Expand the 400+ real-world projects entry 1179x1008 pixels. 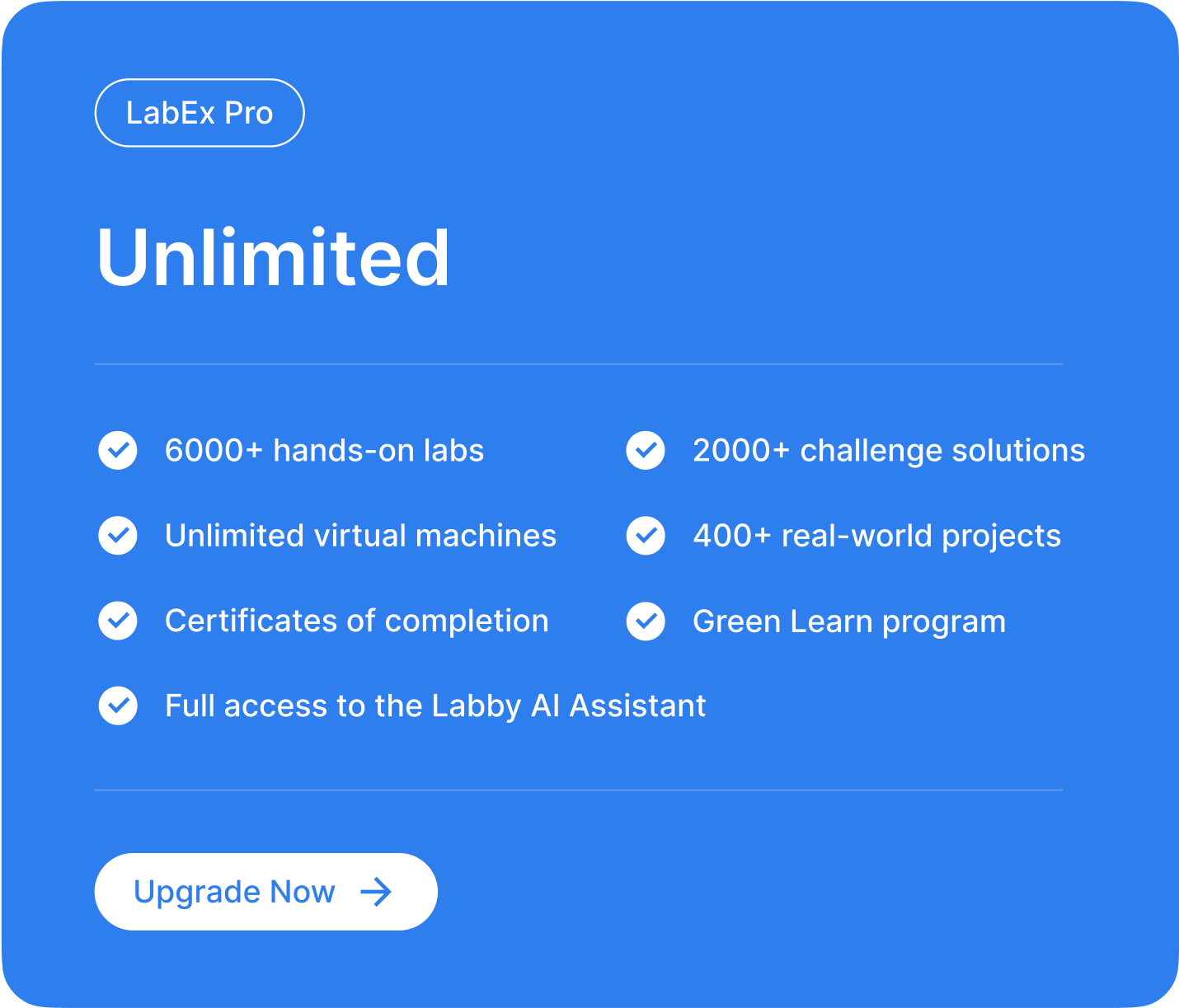877,536
